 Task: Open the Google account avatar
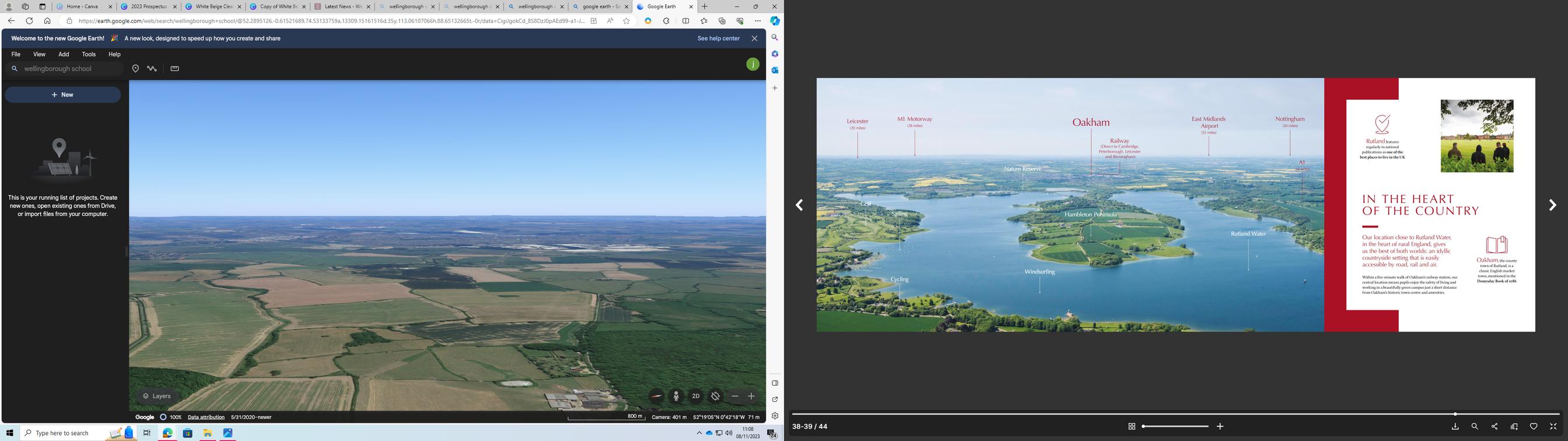(x=753, y=64)
